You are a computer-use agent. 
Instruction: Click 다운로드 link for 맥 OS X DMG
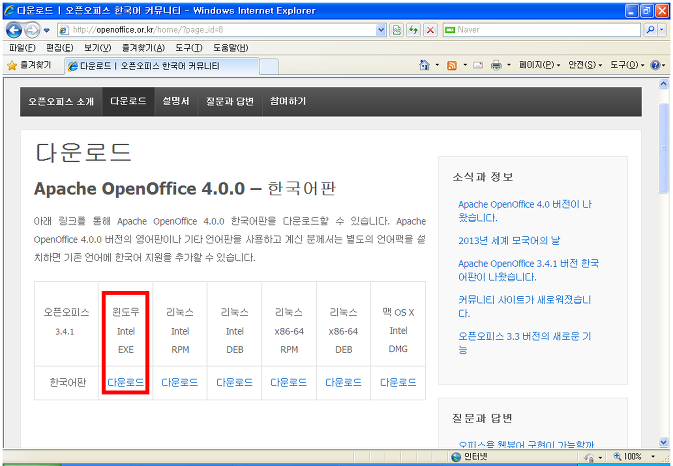pos(398,382)
